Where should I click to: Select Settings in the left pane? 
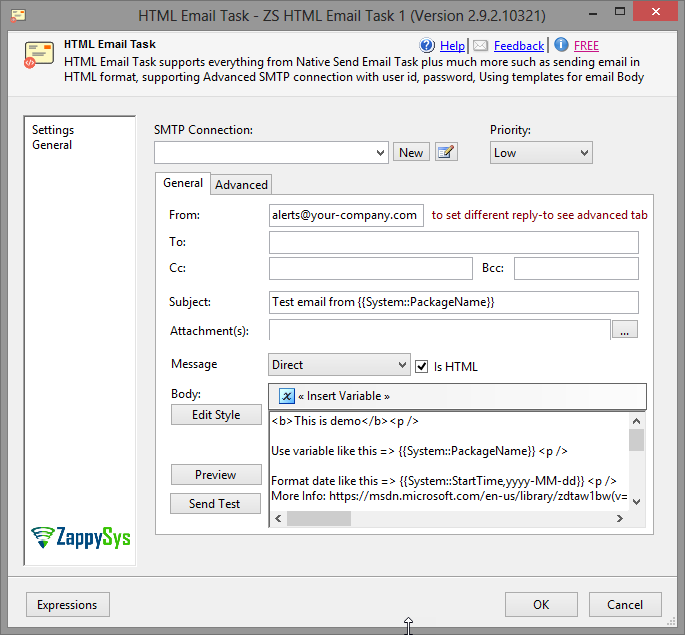[x=53, y=130]
